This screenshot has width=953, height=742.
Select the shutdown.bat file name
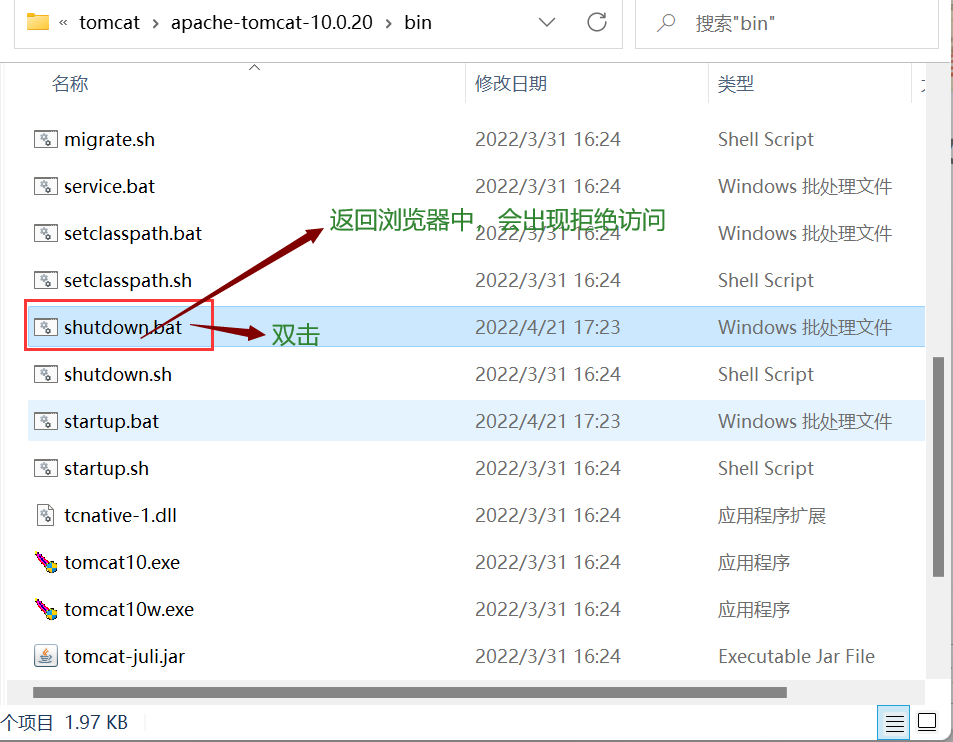pyautogui.click(x=123, y=328)
